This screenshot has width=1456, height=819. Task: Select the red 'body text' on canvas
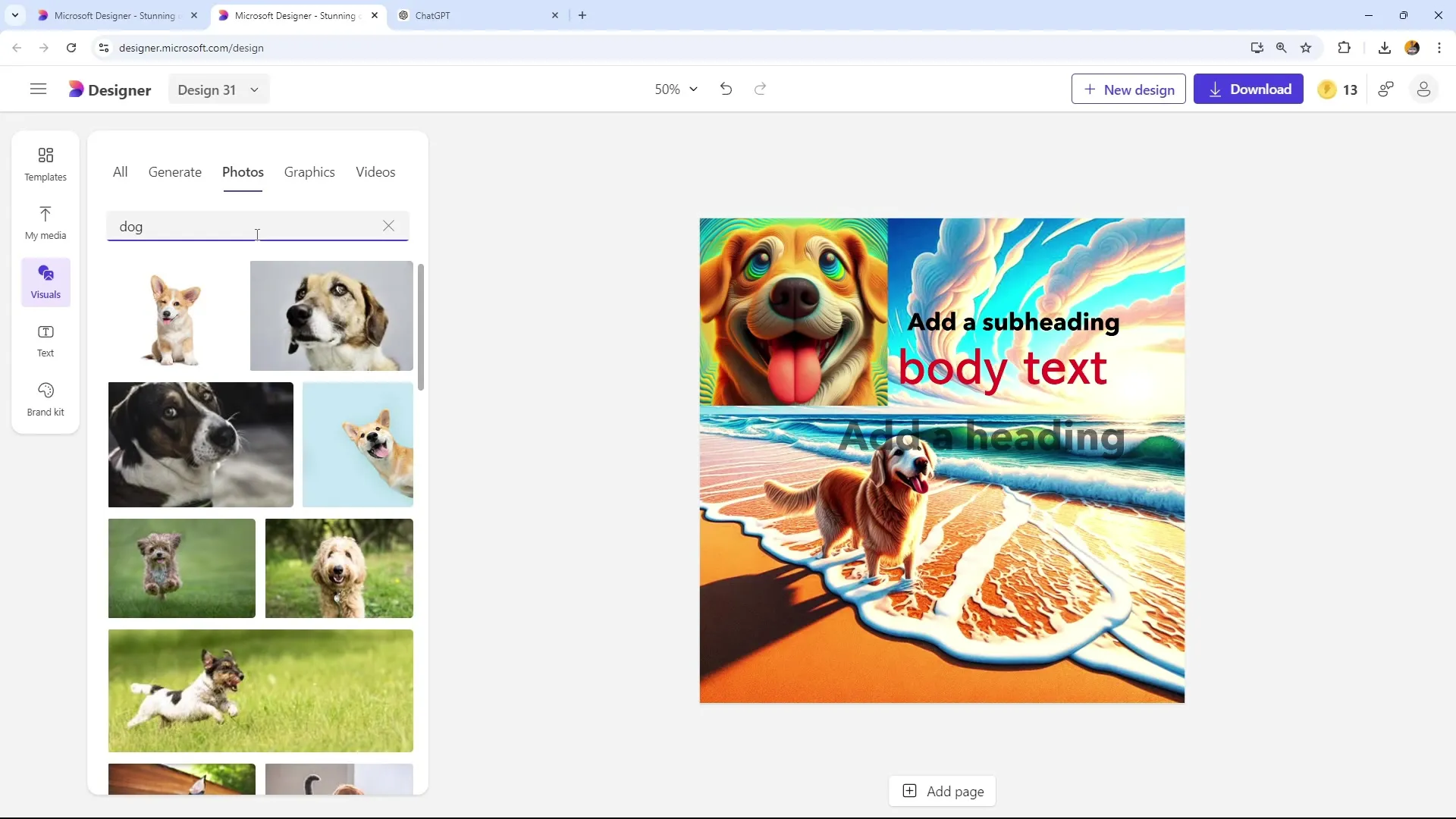point(1003,369)
